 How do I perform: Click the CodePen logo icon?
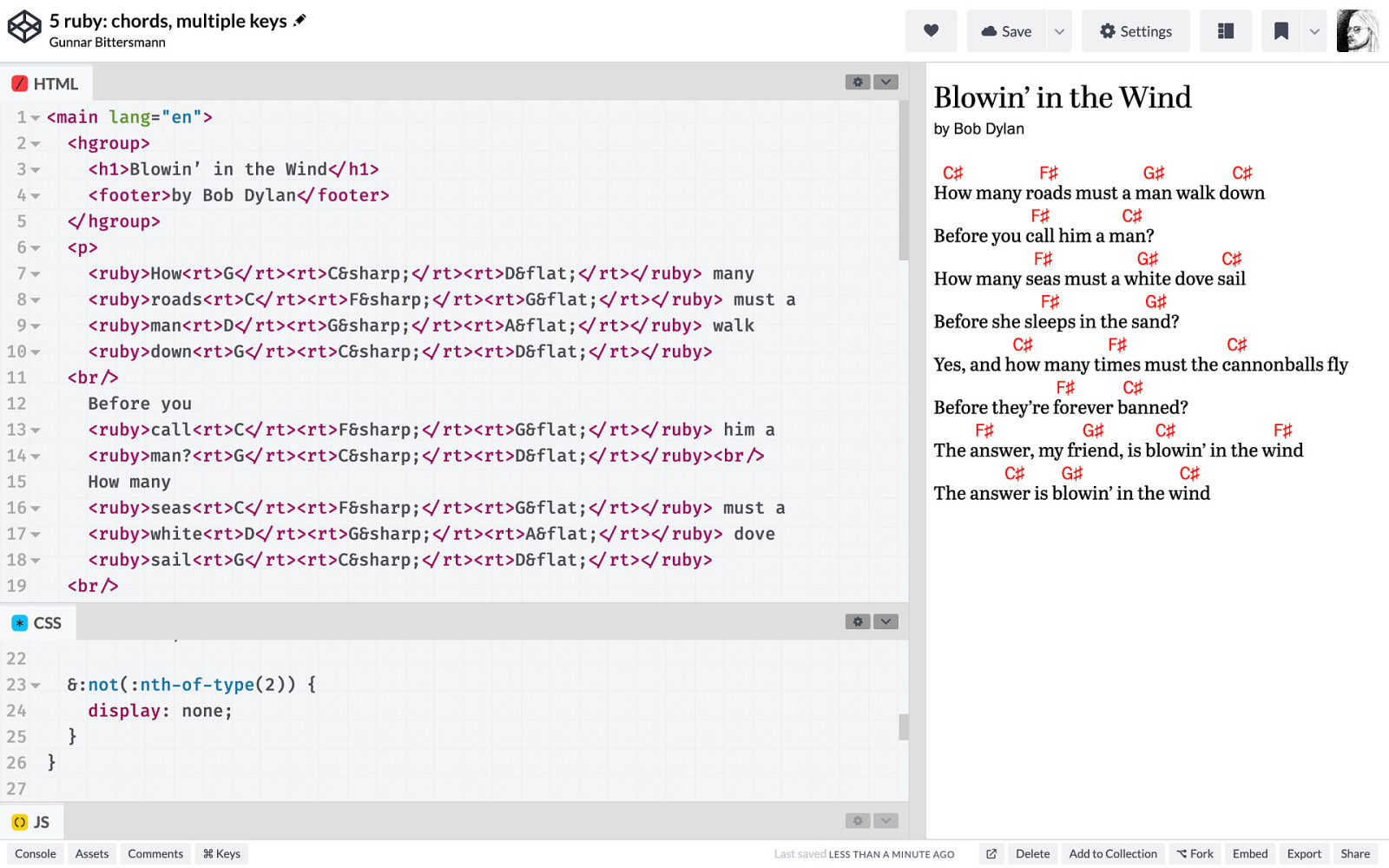pyautogui.click(x=24, y=27)
